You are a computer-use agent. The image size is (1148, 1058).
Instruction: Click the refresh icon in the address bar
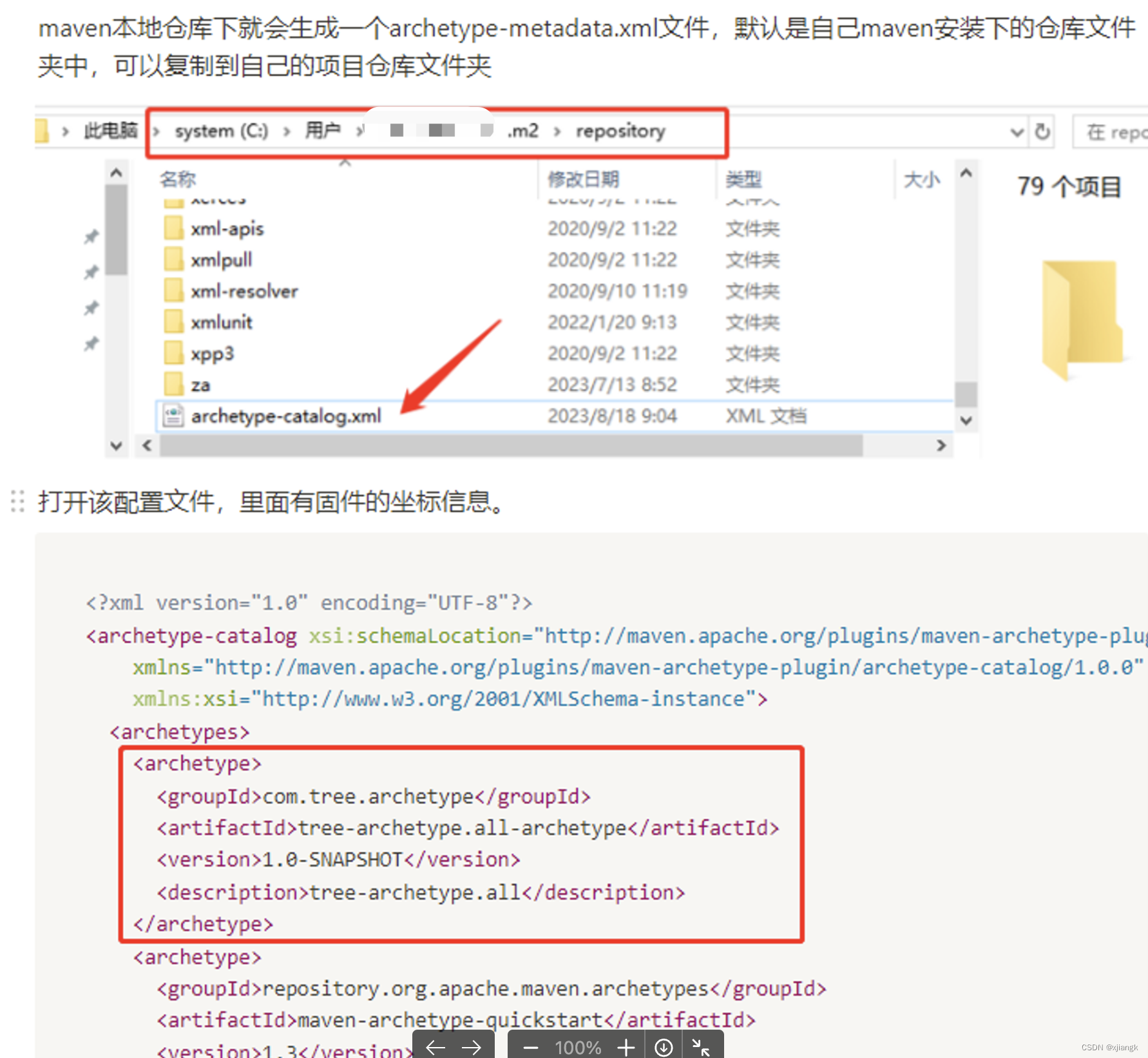click(1042, 131)
